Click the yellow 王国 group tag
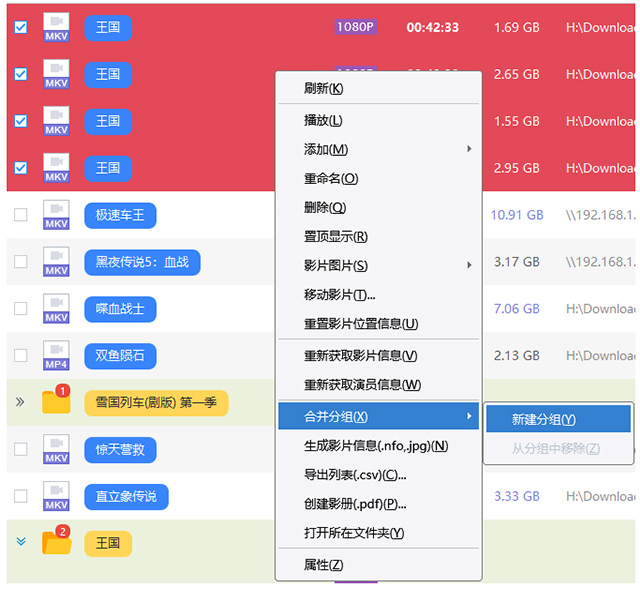Screen dimensions: 640x589 [x=108, y=544]
